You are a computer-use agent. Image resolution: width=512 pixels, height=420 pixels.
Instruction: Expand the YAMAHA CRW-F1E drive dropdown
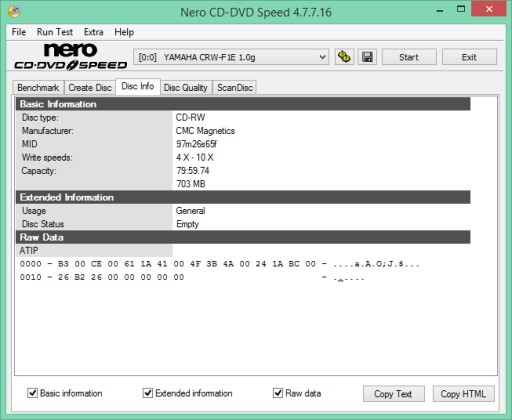pyautogui.click(x=231, y=57)
